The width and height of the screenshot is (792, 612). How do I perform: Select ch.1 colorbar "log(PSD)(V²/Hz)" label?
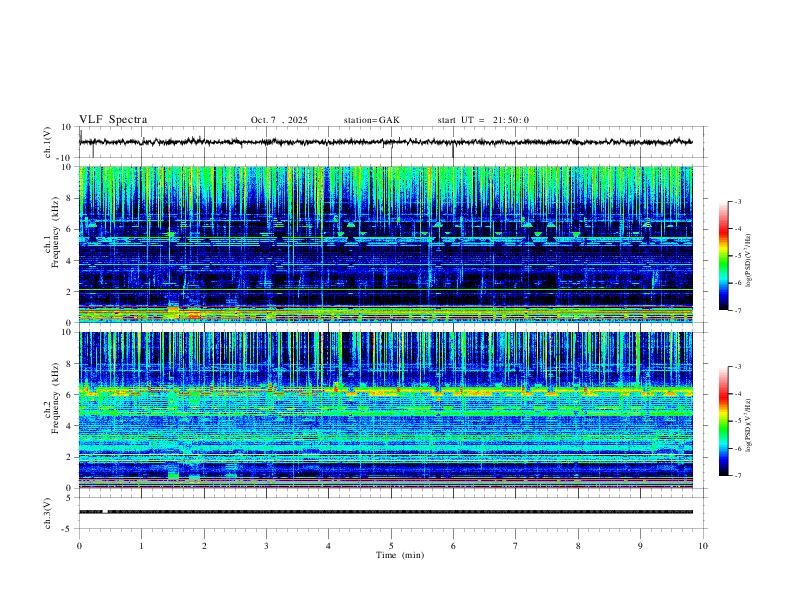pos(748,261)
